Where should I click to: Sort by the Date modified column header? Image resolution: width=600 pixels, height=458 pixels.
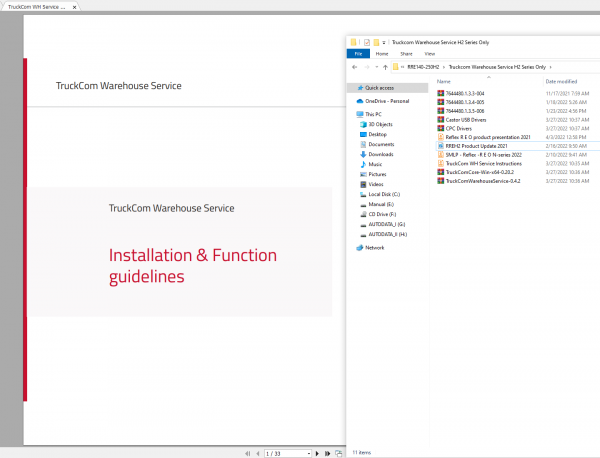[561, 81]
